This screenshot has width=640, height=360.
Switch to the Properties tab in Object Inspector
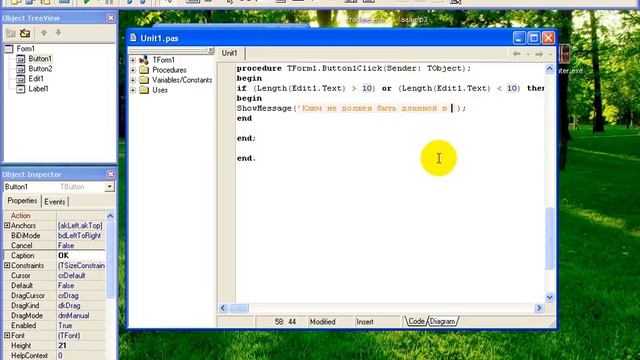(x=22, y=201)
